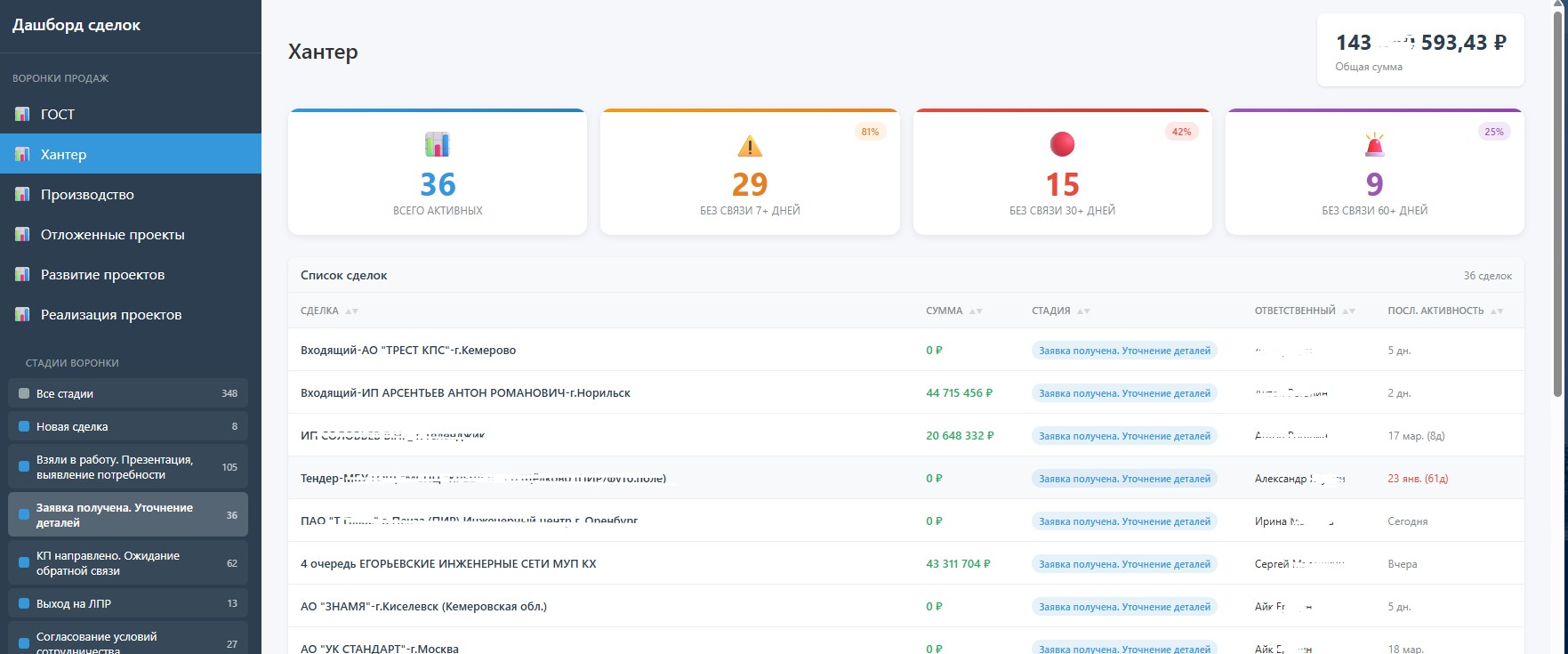Click the page vertical scrollbar
Screen dimensions: 1568x654
point(1557,205)
